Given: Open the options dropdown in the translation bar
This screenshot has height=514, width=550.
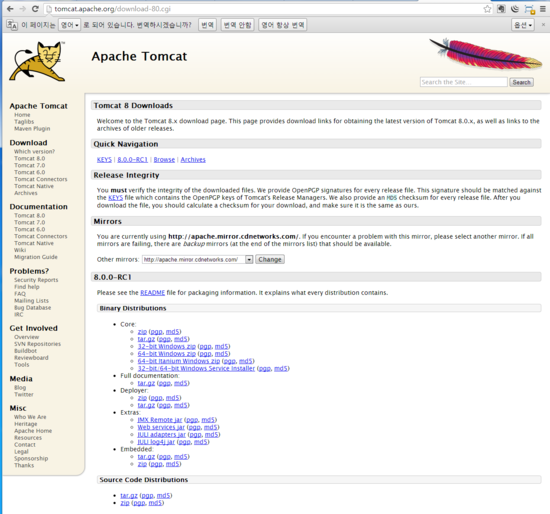Looking at the screenshot, I should [523, 25].
